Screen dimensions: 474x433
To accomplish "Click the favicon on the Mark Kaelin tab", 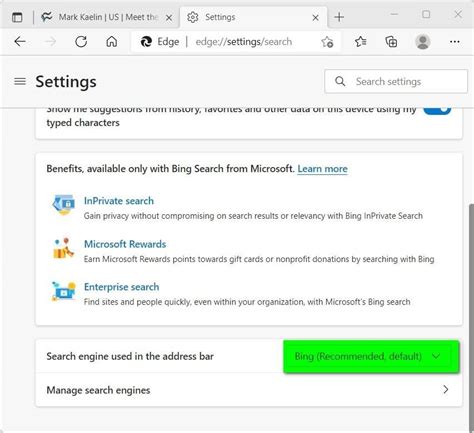I will [x=47, y=17].
